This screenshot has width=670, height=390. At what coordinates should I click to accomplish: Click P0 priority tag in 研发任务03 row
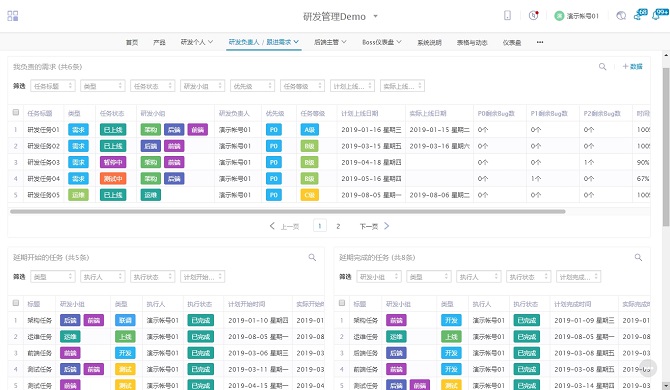tap(274, 162)
